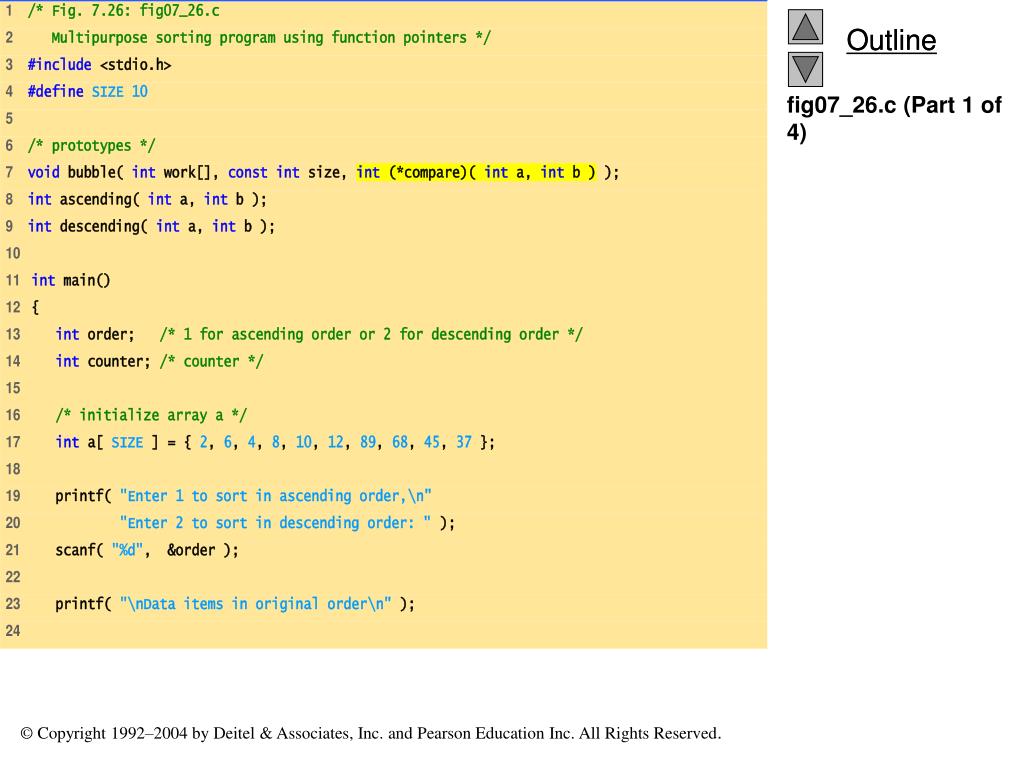Click 'int counter;' declaration

pyautogui.click(x=103, y=361)
